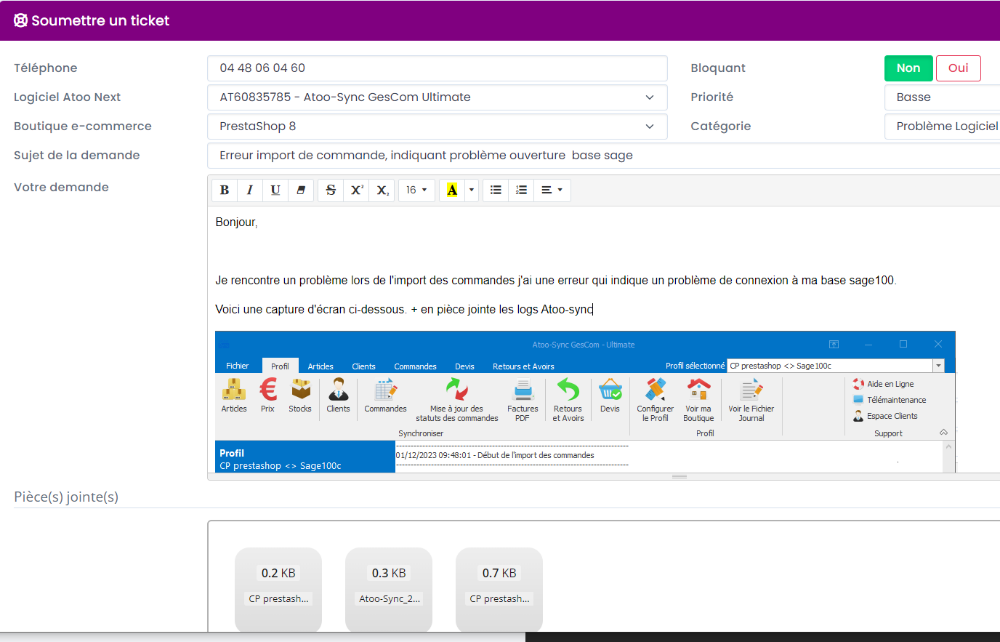Open the Fichier tab in Atoo-Sync screenshot
Screen dimensions: 1000x642
pyautogui.click(x=237, y=366)
